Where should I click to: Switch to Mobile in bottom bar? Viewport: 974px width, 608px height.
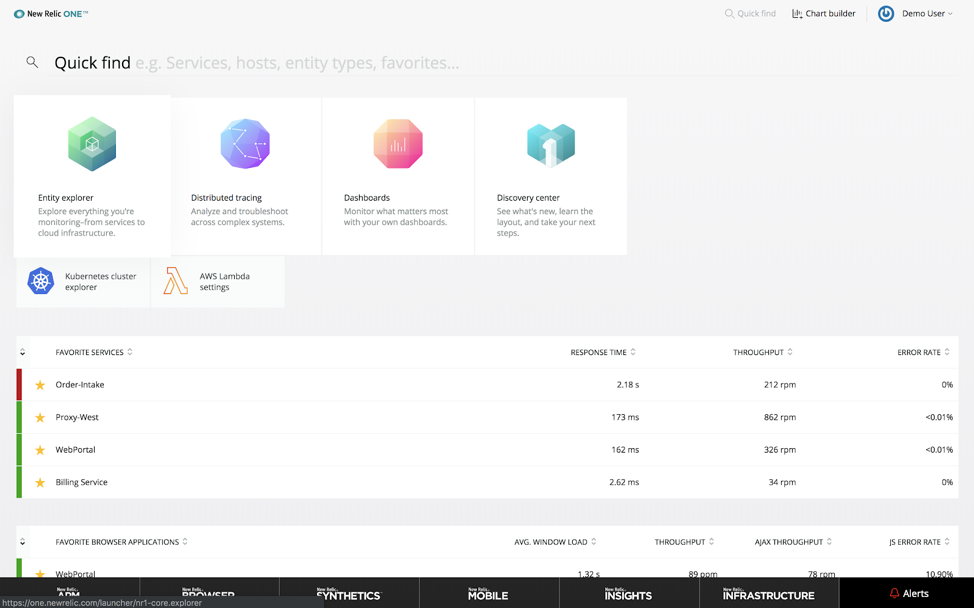pyautogui.click(x=489, y=593)
